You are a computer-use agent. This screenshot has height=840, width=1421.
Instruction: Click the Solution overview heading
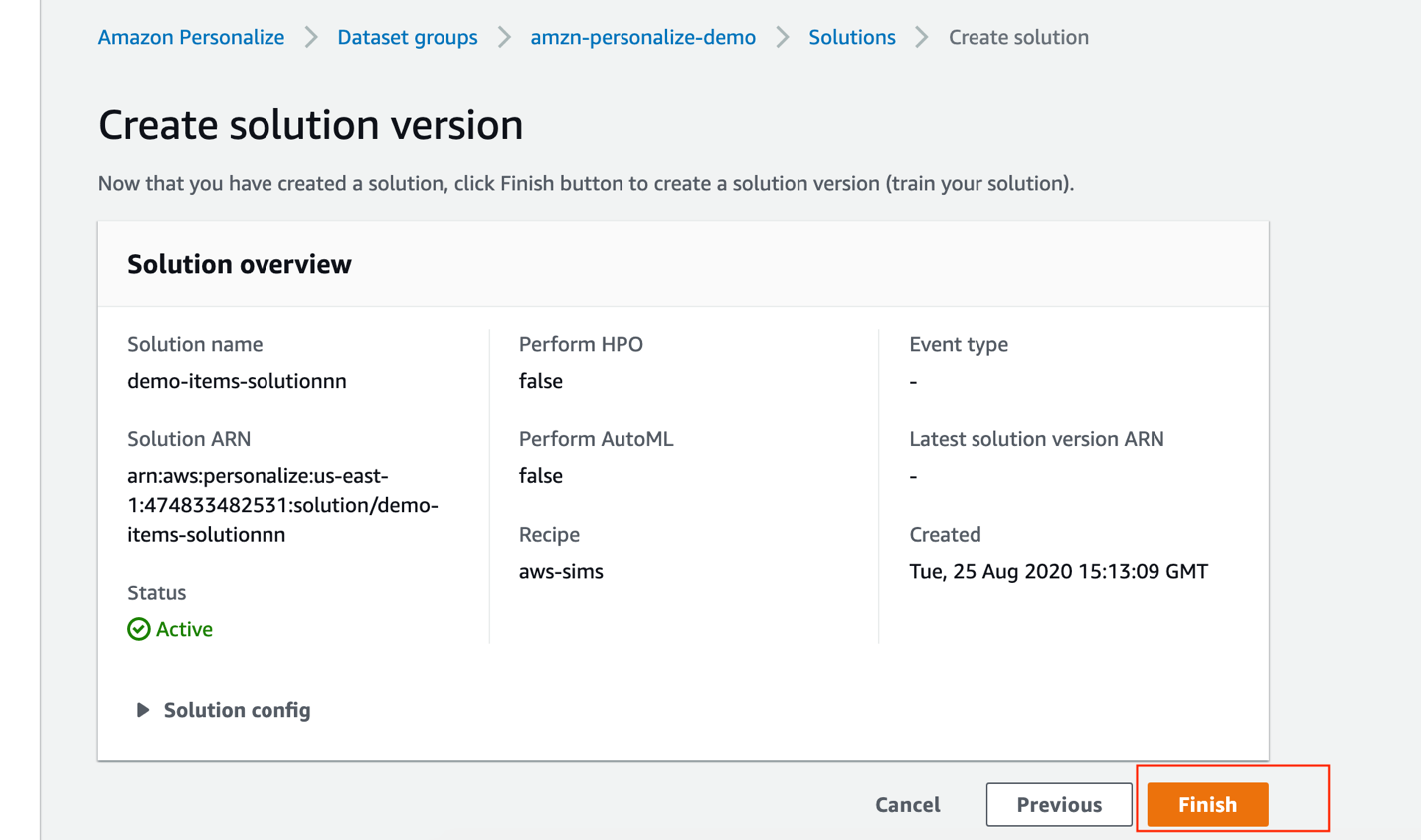pyautogui.click(x=240, y=264)
